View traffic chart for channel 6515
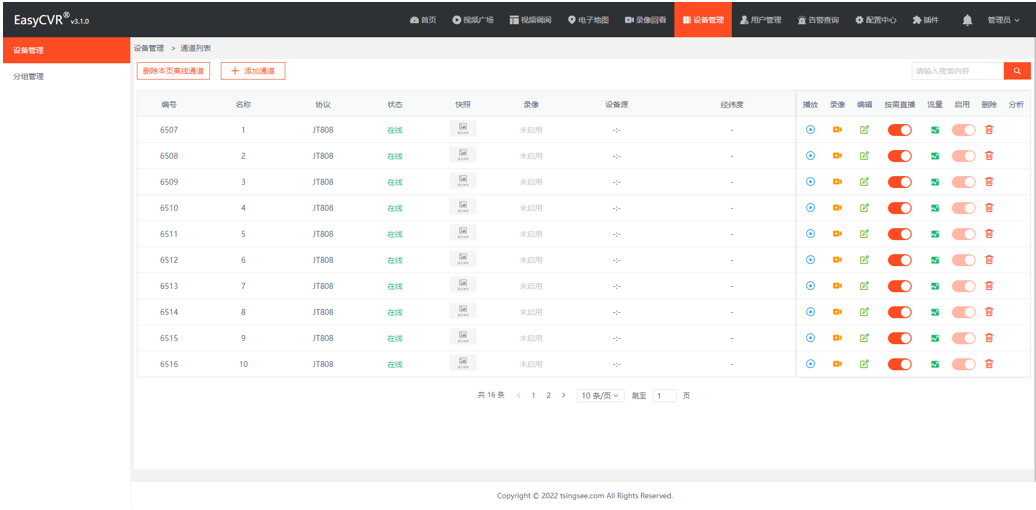 (x=935, y=338)
